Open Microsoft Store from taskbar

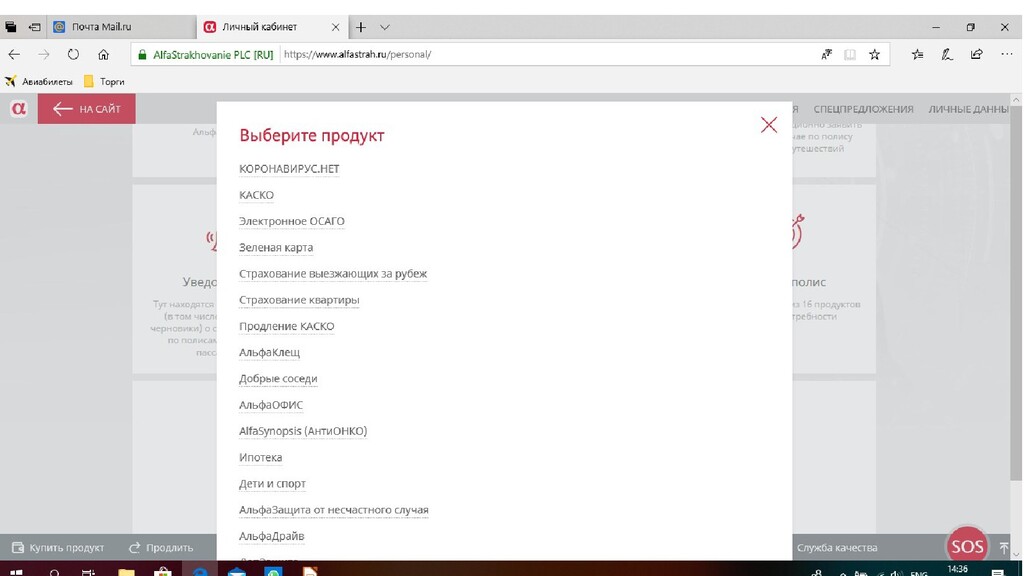coord(163,572)
